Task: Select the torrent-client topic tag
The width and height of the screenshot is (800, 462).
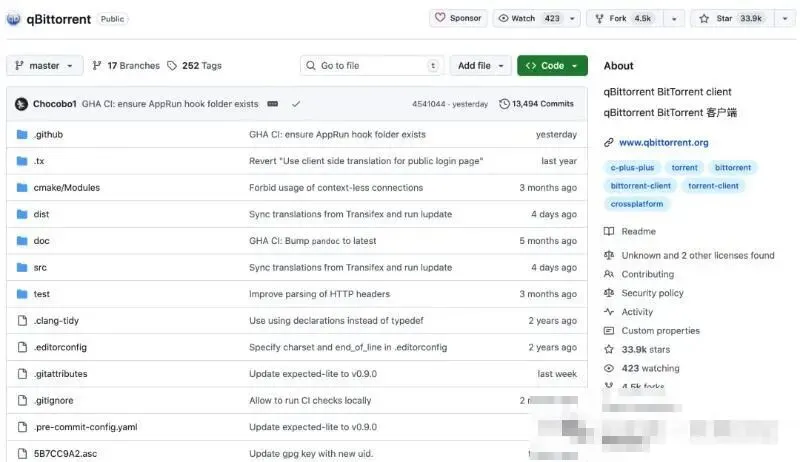Action: pos(713,186)
